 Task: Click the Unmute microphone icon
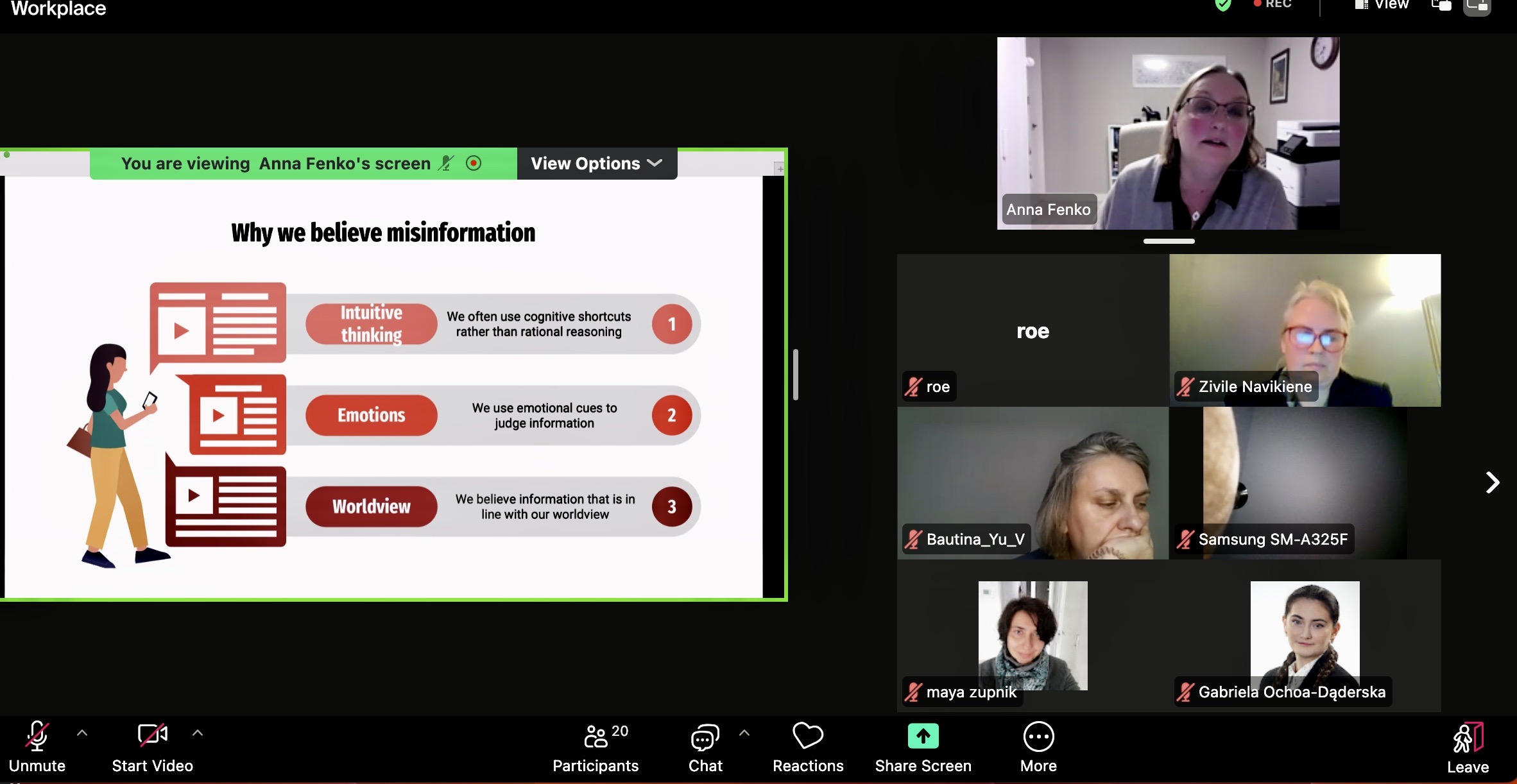tap(37, 736)
